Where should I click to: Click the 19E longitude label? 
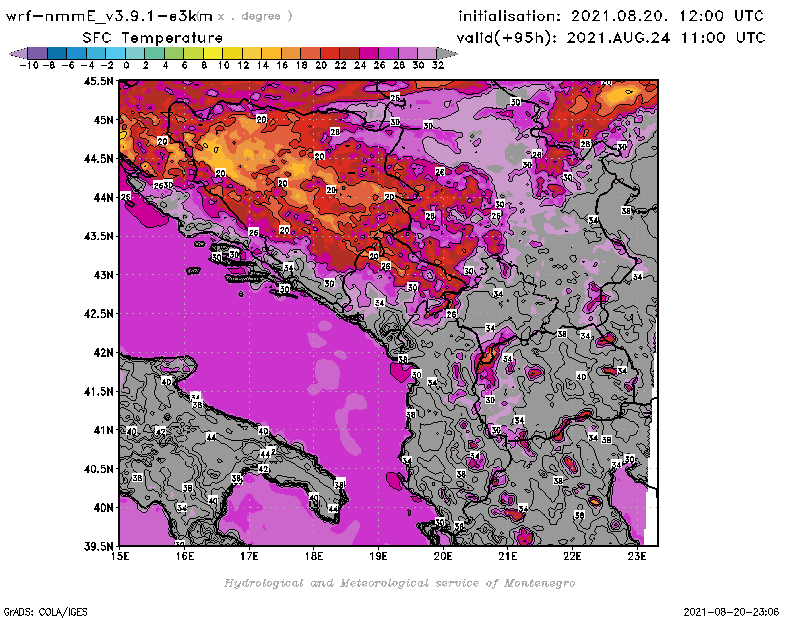379,556
